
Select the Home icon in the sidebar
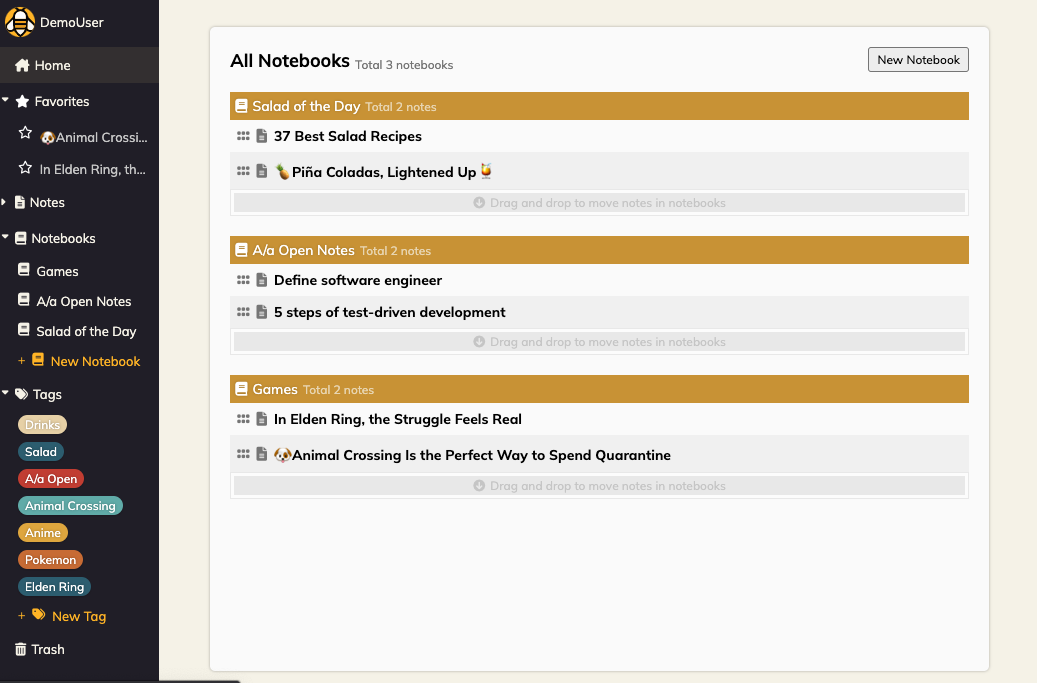pyautogui.click(x=20, y=64)
